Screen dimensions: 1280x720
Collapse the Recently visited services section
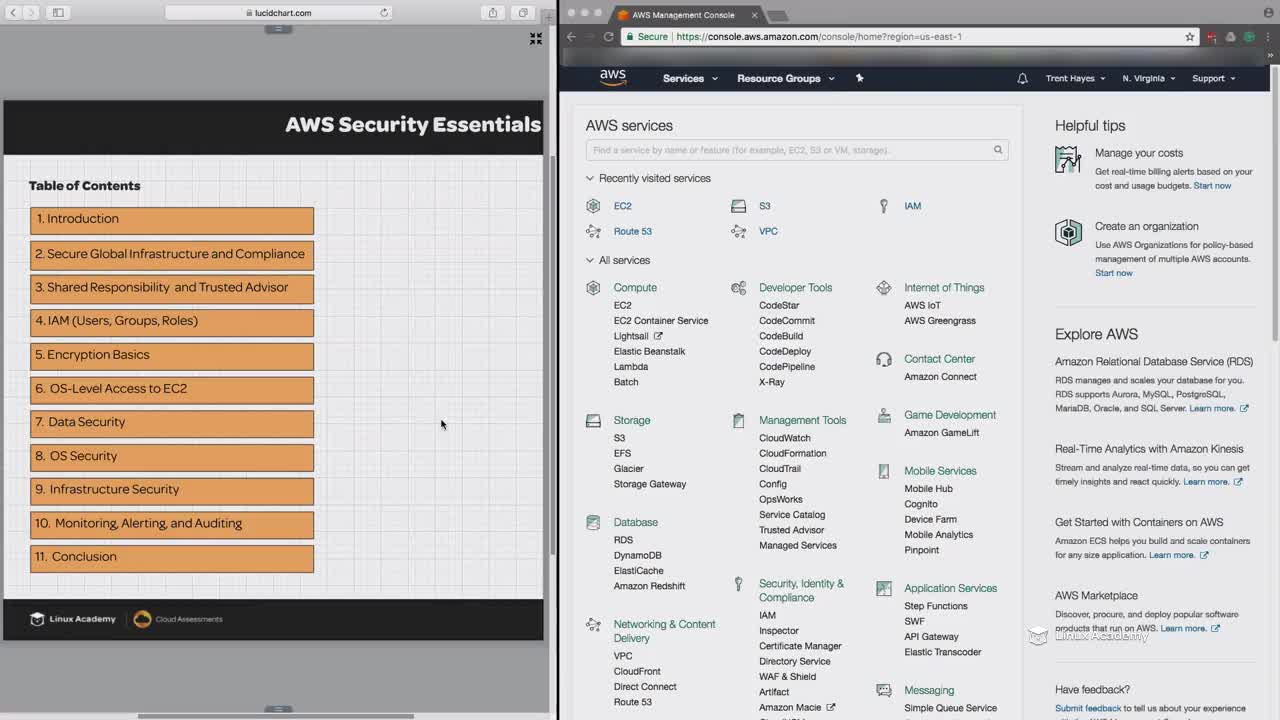pyautogui.click(x=590, y=178)
